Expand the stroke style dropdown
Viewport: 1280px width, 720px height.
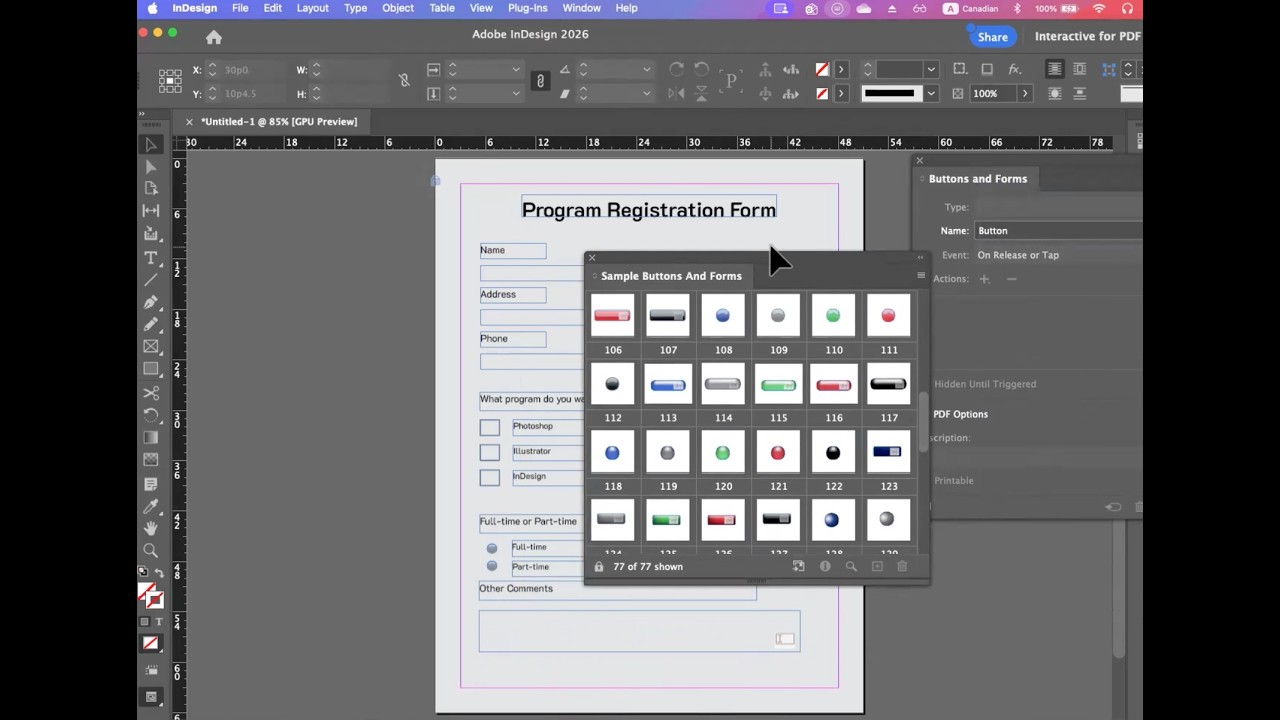[931, 93]
